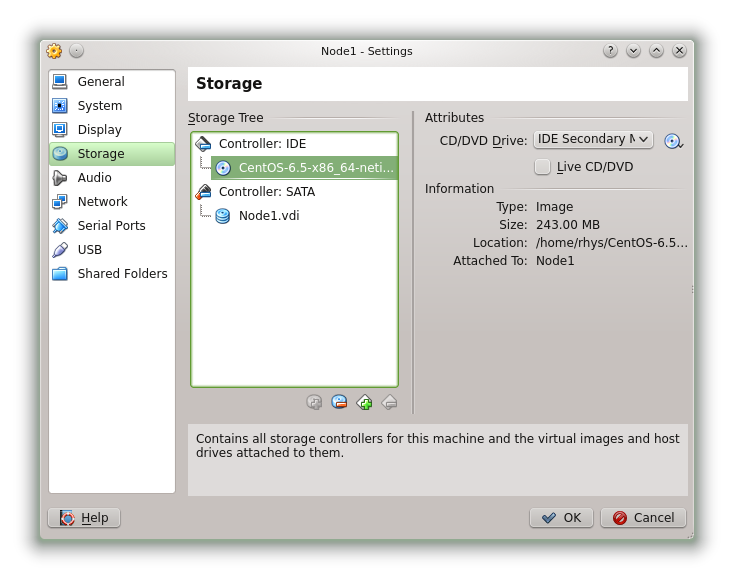Click the Cancel button

[644, 518]
